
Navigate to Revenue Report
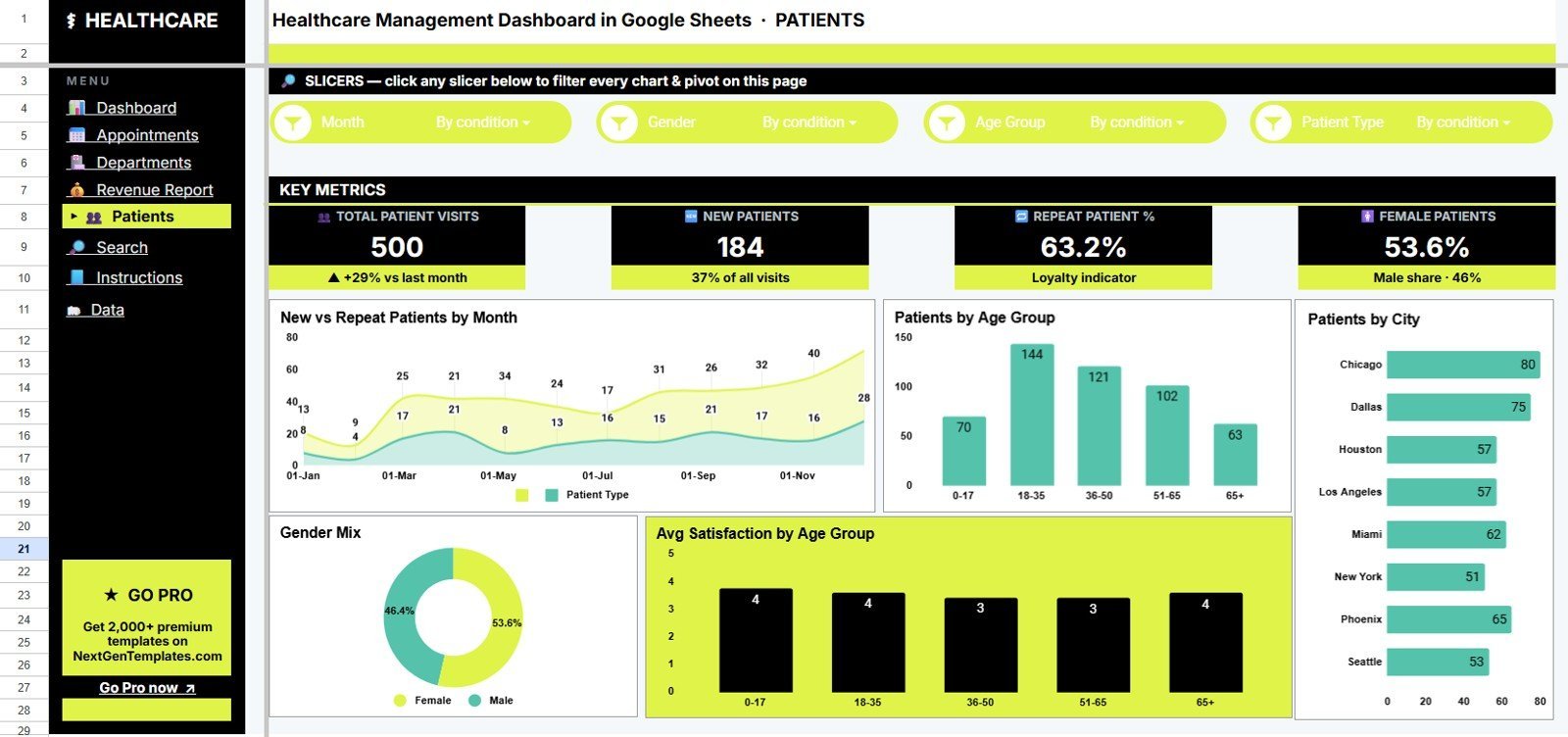tap(155, 190)
